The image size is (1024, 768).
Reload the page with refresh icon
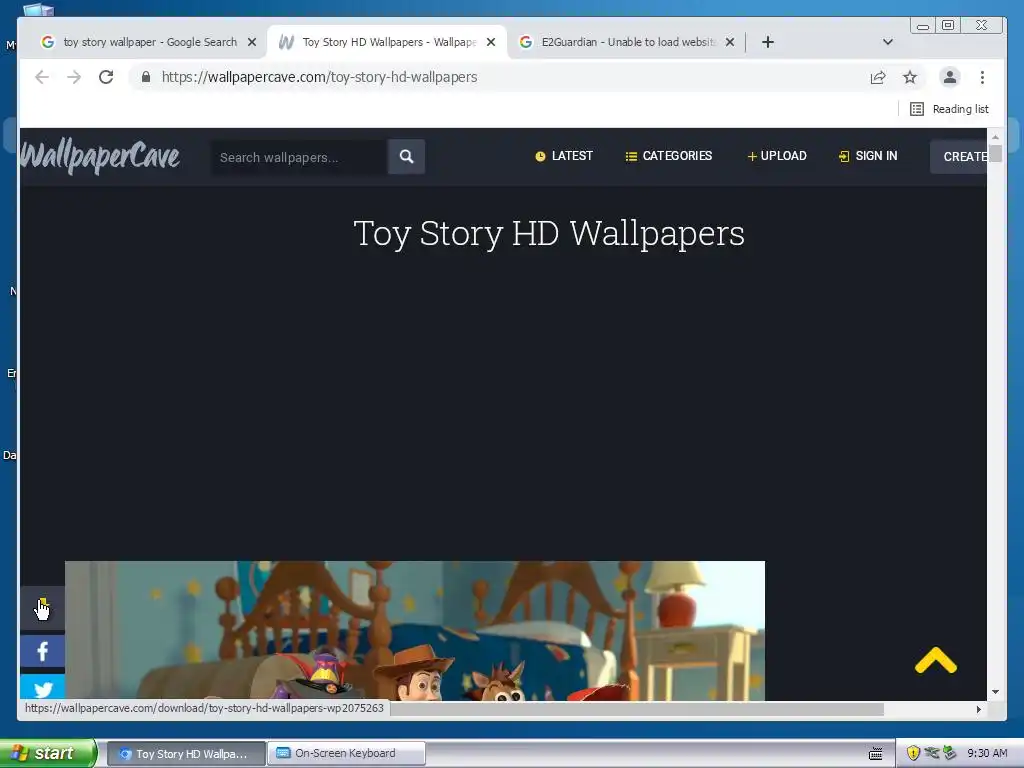click(106, 77)
